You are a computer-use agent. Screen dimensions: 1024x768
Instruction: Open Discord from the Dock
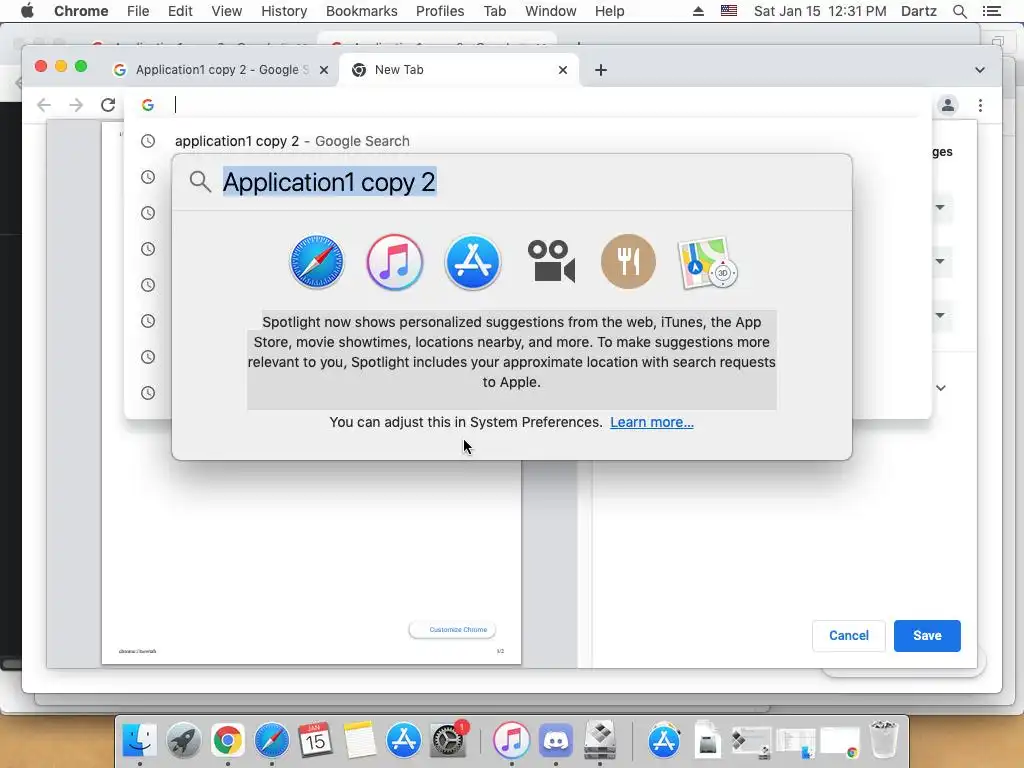(556, 740)
